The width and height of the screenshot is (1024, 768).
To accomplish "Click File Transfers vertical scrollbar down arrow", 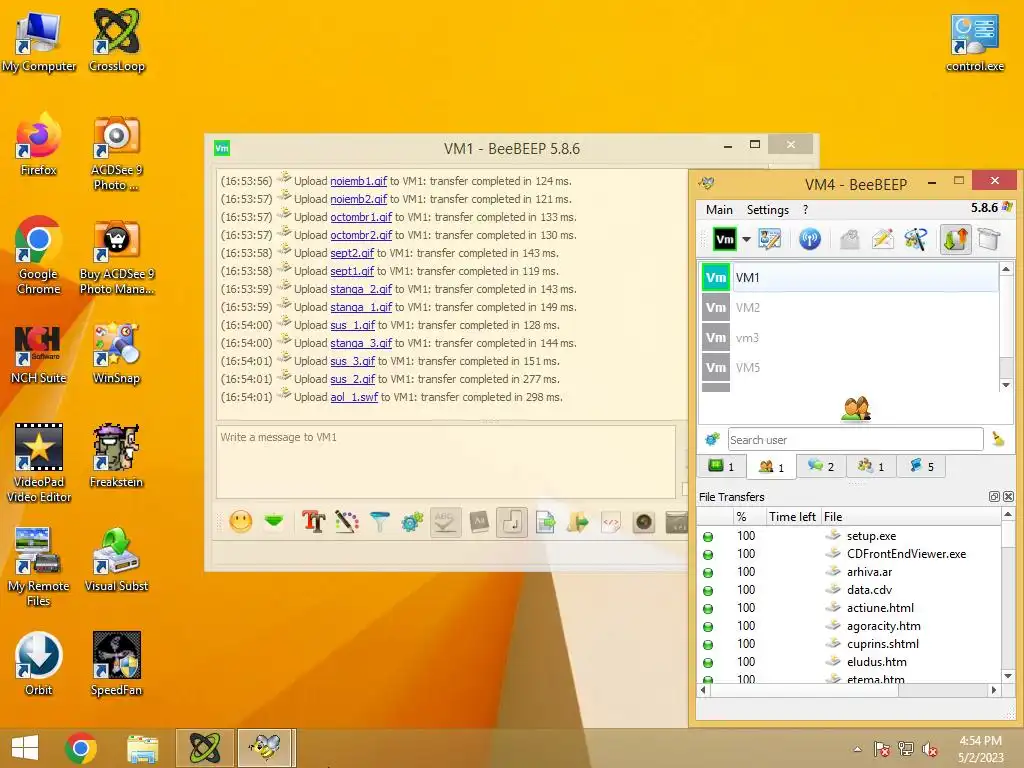I will click(1008, 677).
